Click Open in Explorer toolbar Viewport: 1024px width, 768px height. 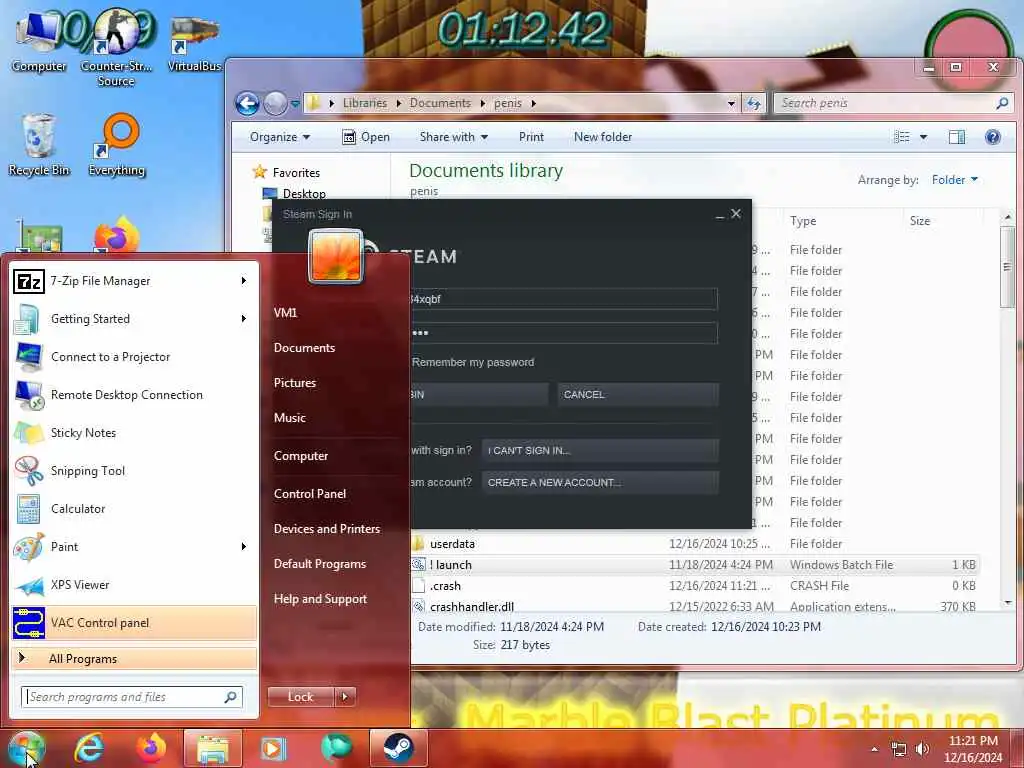[366, 137]
